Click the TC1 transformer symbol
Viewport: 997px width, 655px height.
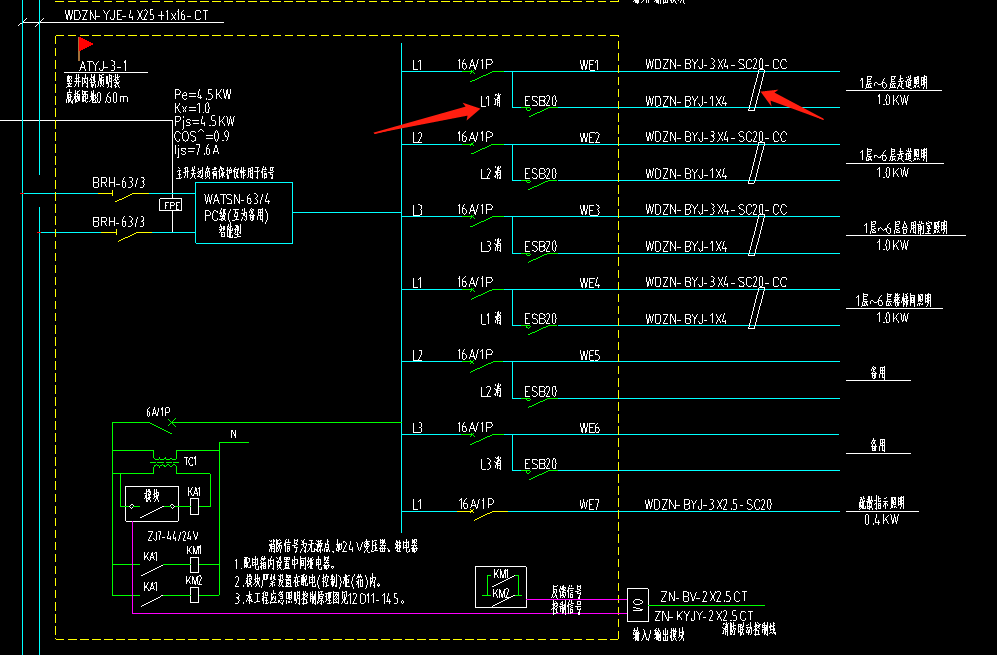pyautogui.click(x=165, y=462)
